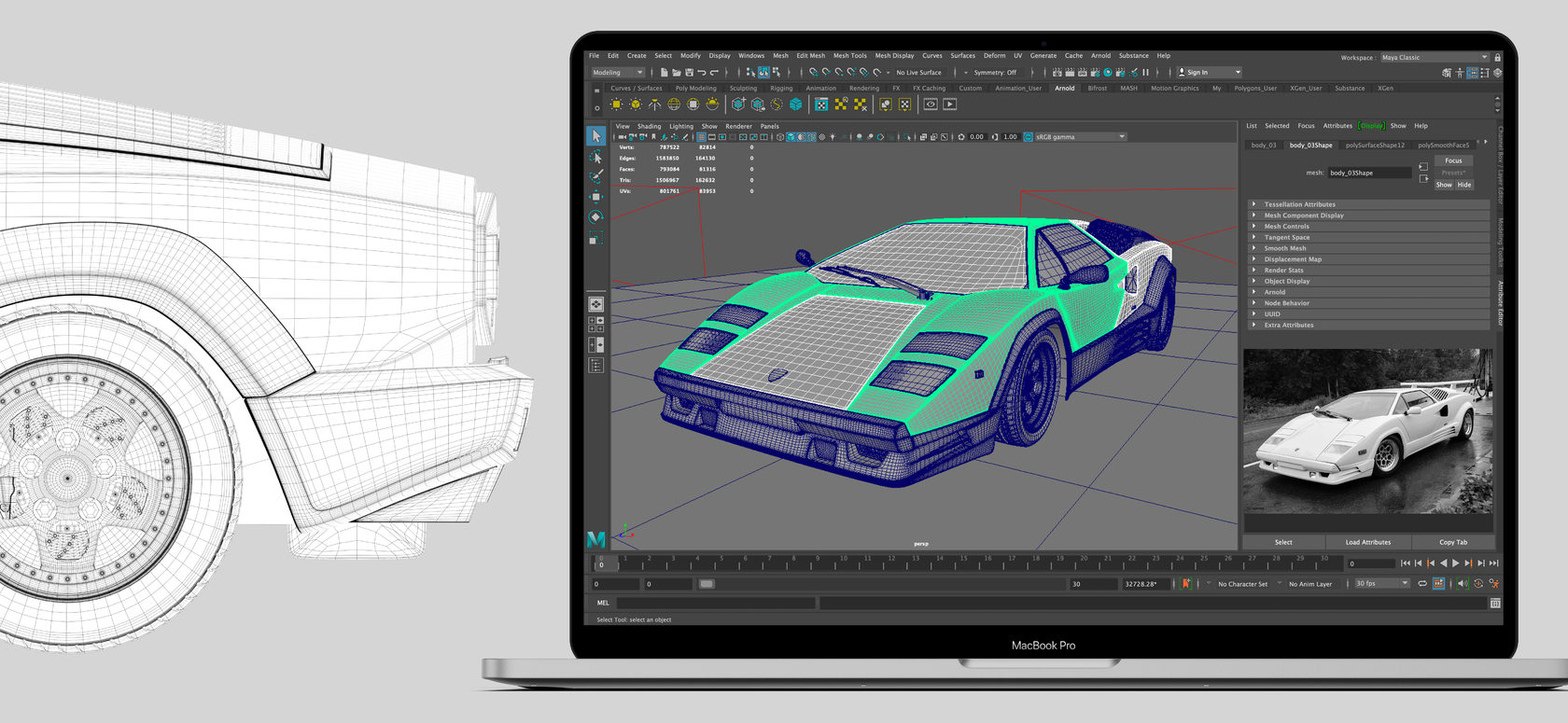
Task: Toggle the audio speaker icon
Action: click(x=1463, y=584)
